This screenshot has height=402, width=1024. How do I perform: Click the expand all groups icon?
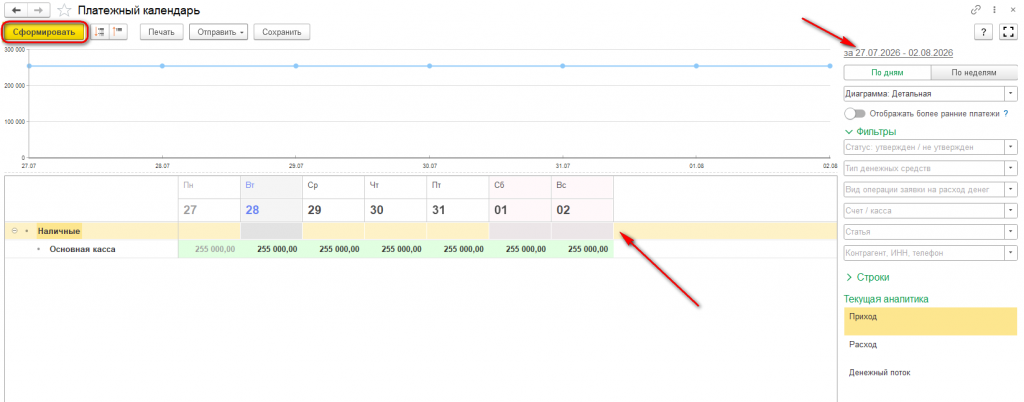click(100, 31)
